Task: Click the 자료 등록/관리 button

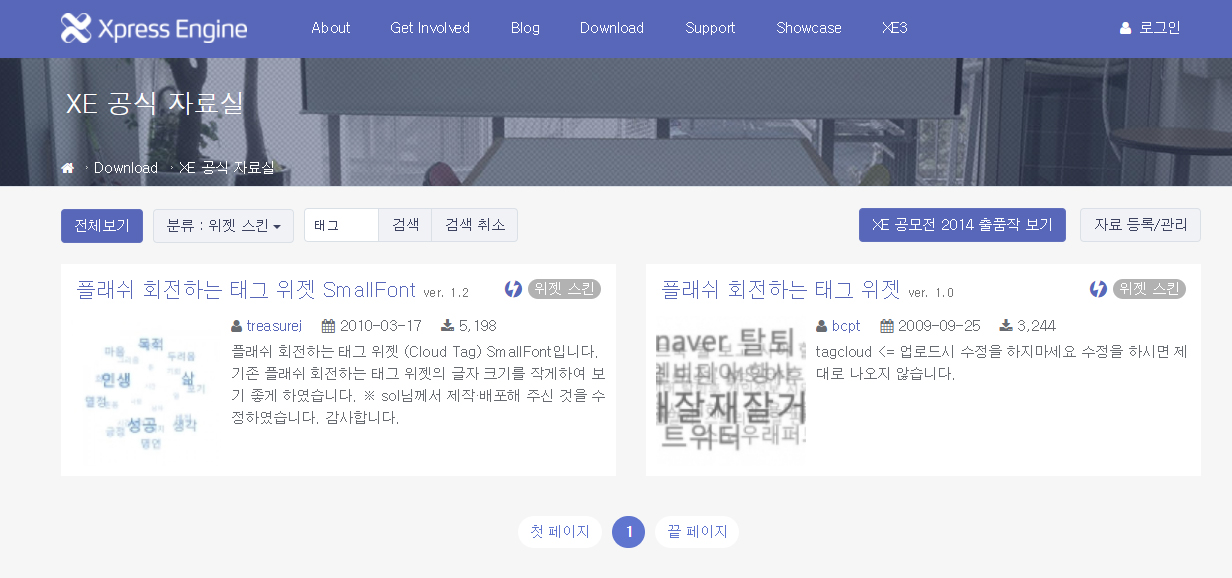Action: tap(1140, 225)
